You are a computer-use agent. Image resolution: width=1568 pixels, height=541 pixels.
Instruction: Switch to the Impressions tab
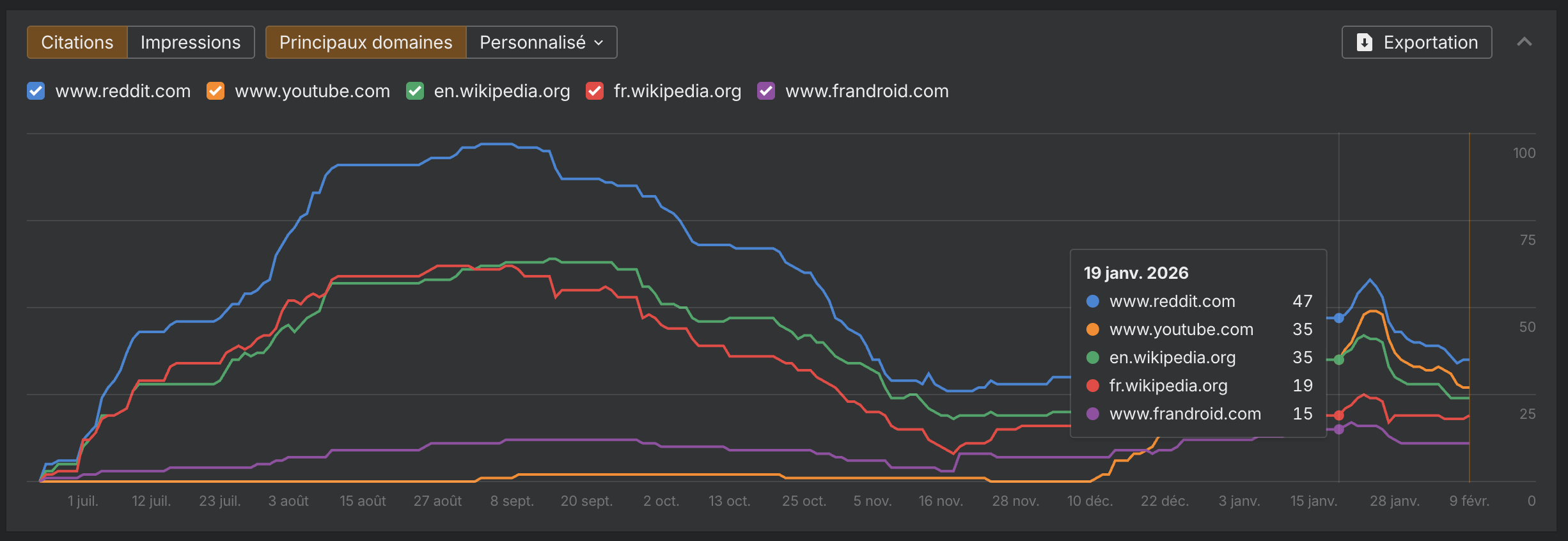pyautogui.click(x=191, y=42)
